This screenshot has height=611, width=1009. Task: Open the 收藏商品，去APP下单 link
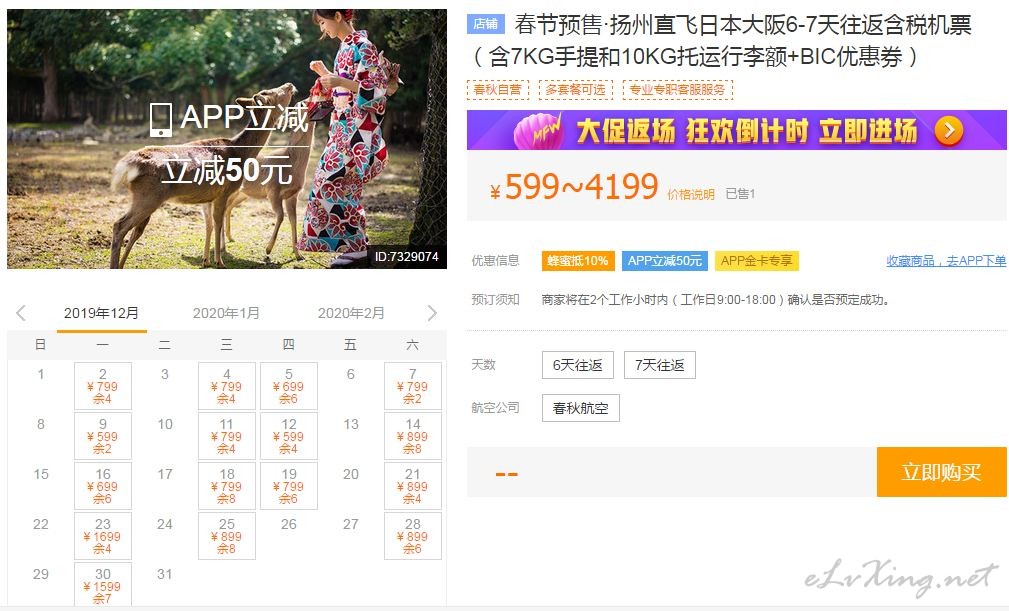946,260
